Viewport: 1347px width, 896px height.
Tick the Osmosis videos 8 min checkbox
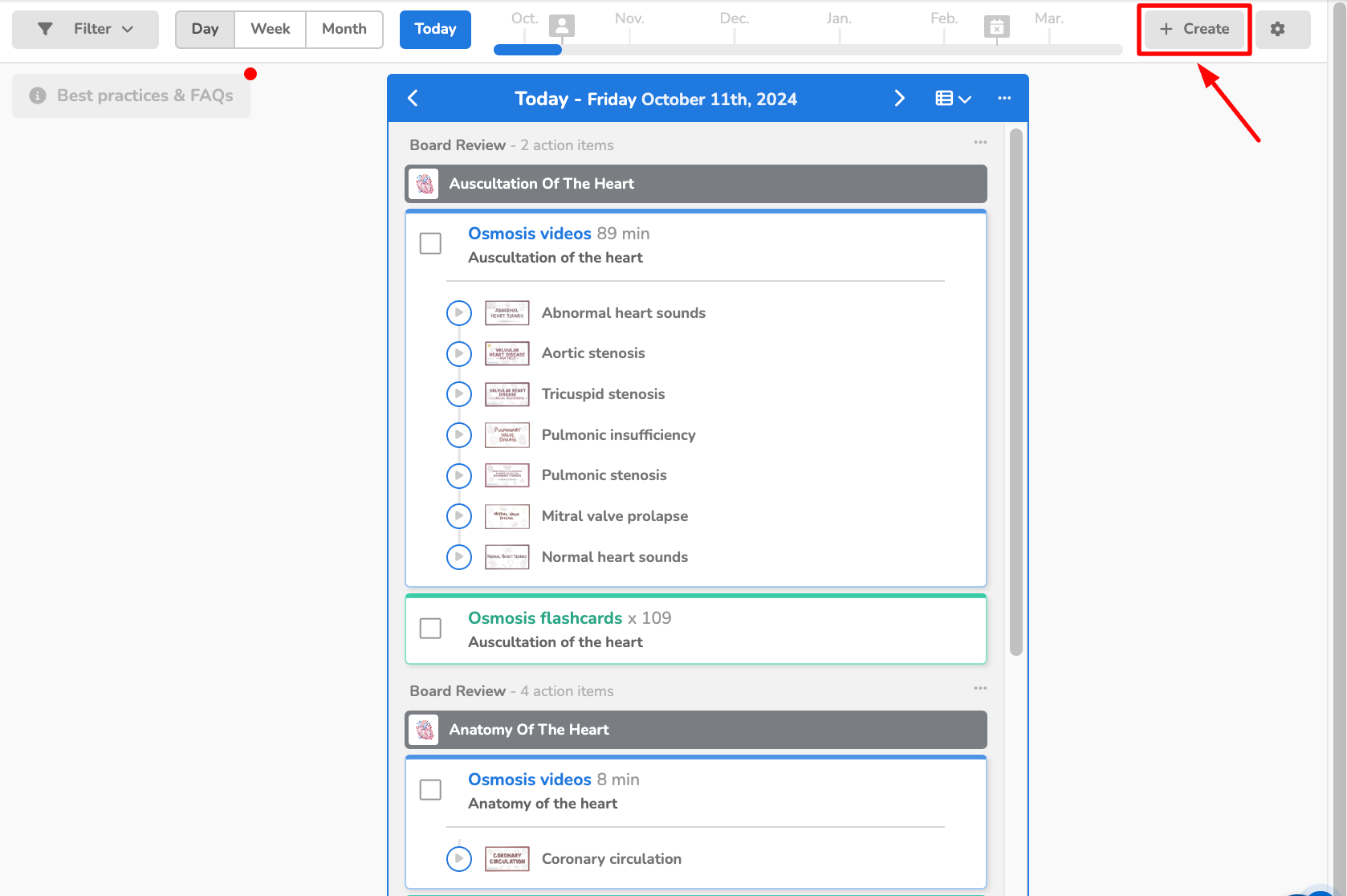(431, 789)
